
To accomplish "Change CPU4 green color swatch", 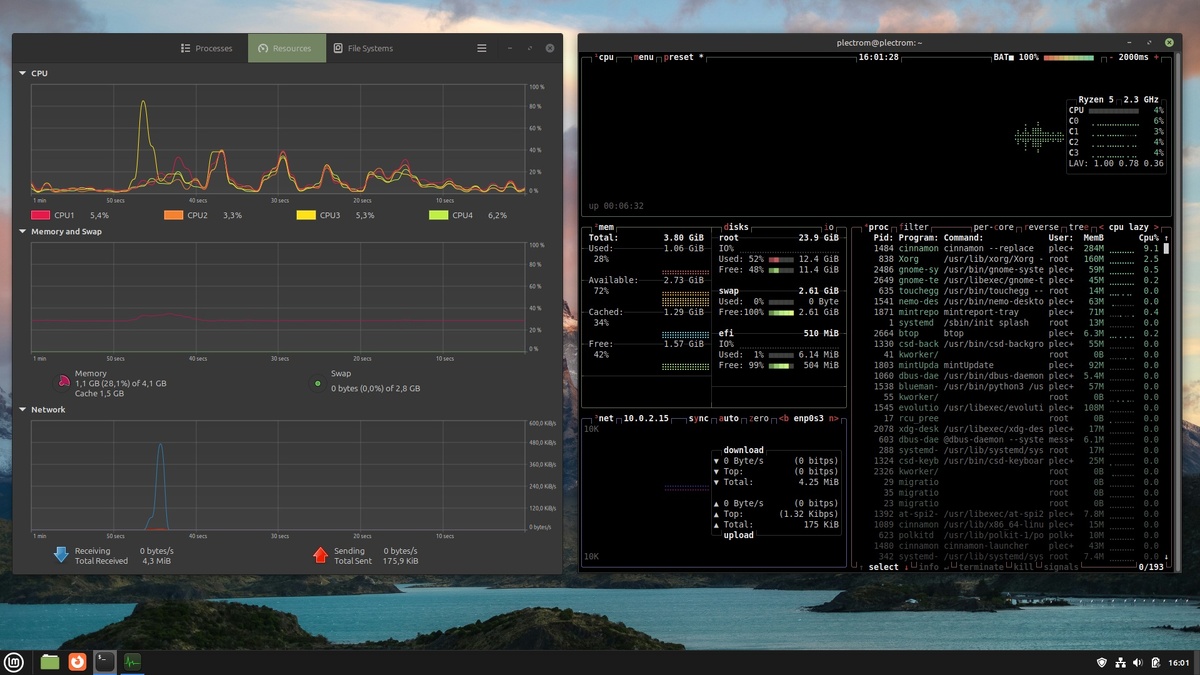I will pyautogui.click(x=438, y=215).
